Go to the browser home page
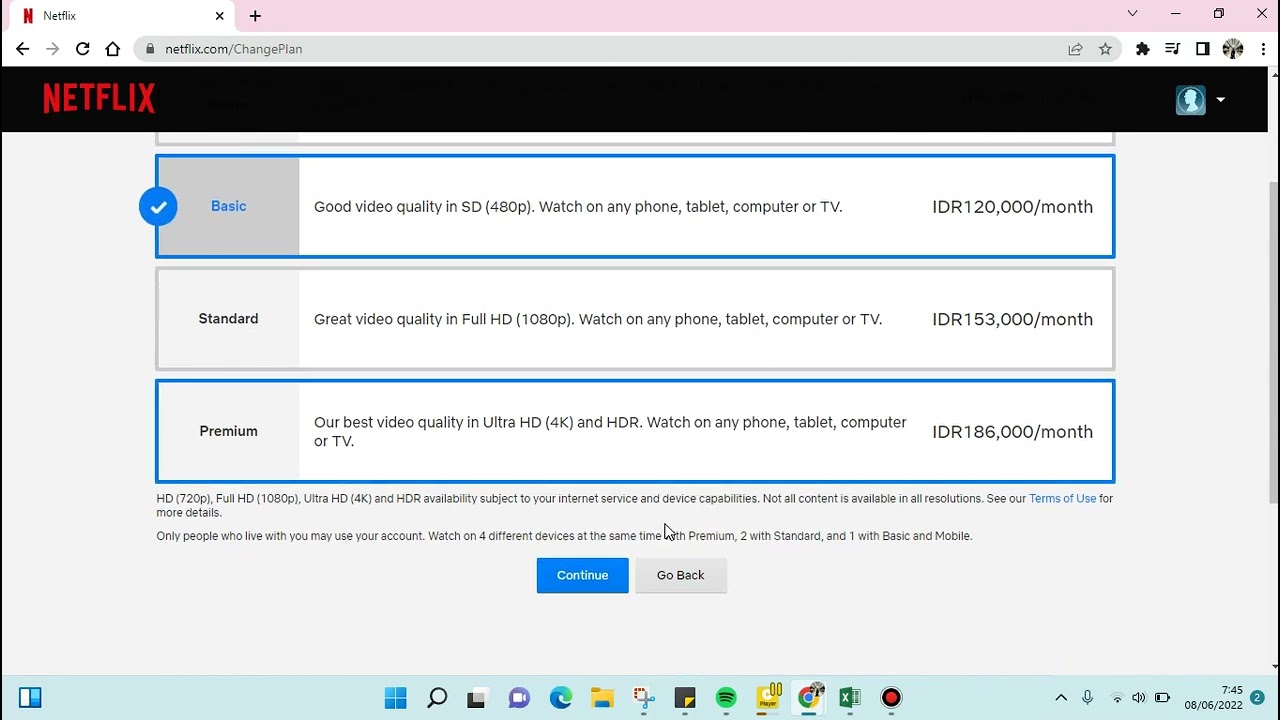This screenshot has height=720, width=1280. pyautogui.click(x=113, y=49)
